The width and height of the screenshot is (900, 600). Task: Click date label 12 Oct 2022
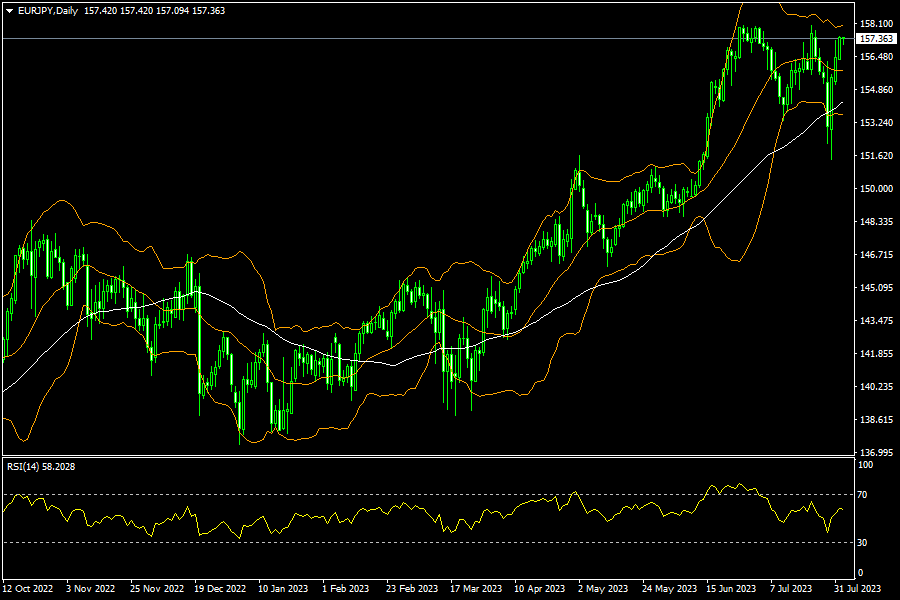click(x=28, y=589)
